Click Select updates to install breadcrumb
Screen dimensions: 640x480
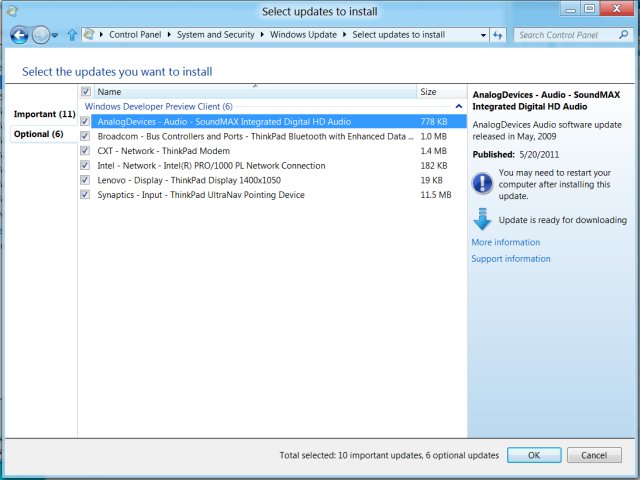399,35
